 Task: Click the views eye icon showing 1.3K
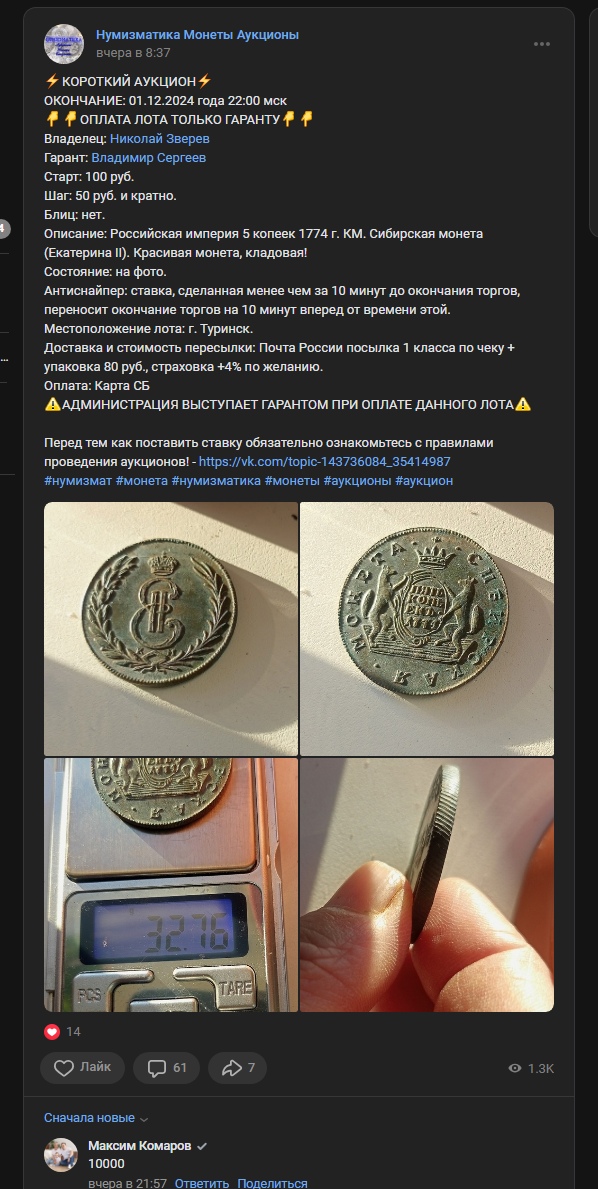click(515, 1068)
